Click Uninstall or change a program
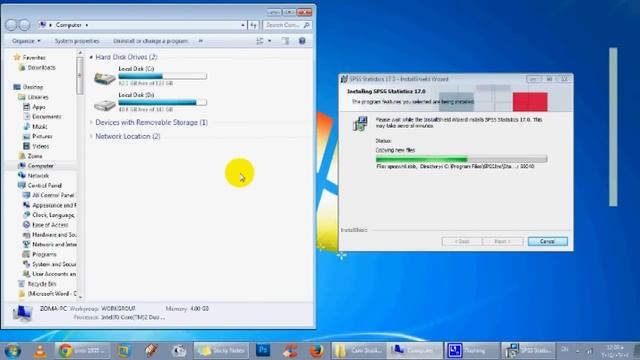Image resolution: width=640 pixels, height=360 pixels. (150, 41)
